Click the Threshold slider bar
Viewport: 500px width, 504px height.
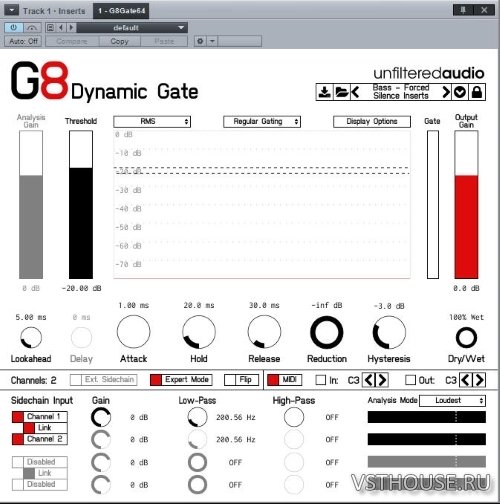tap(81, 204)
